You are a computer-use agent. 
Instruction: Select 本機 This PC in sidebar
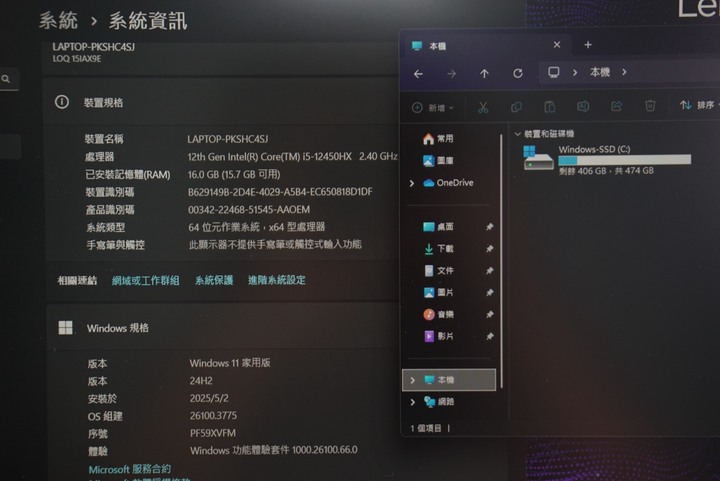[x=449, y=380]
